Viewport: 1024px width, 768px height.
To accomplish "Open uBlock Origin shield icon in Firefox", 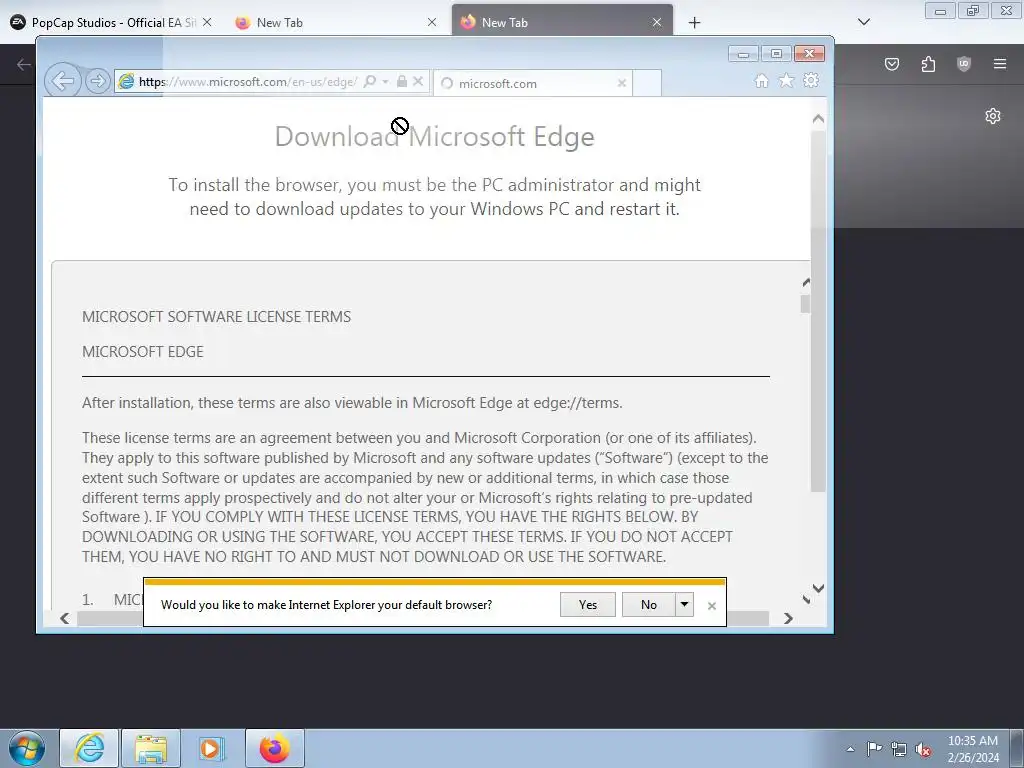I will coord(964,64).
